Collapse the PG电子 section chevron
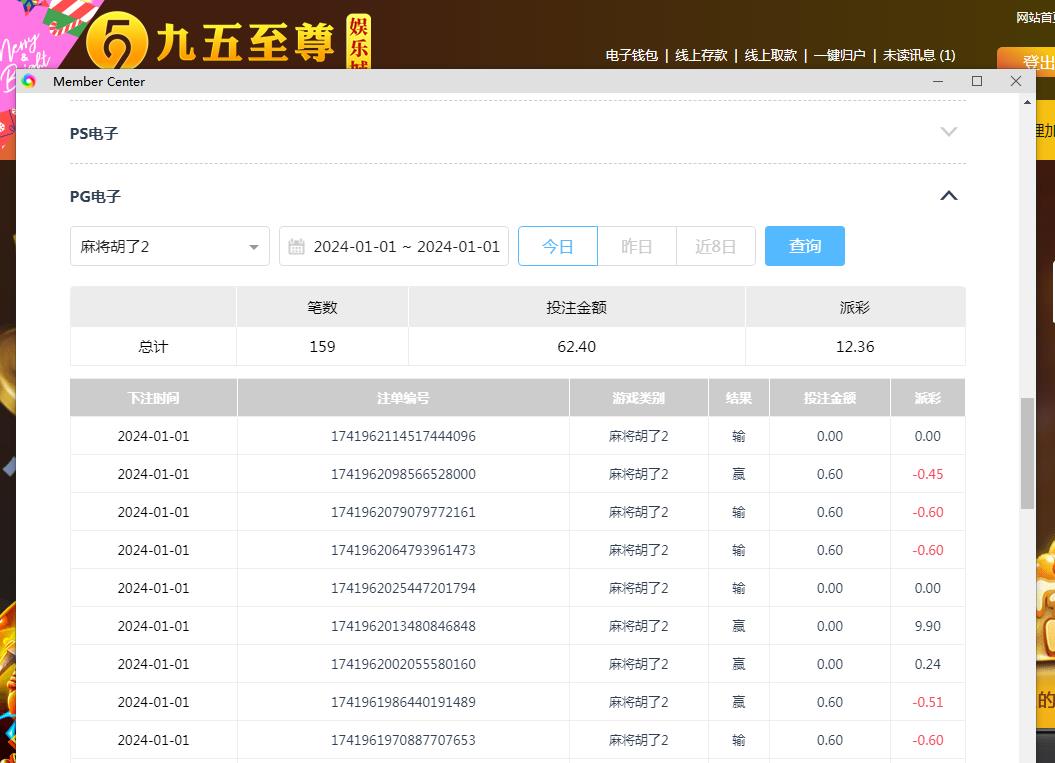Viewport: 1055px width, 763px height. click(949, 196)
